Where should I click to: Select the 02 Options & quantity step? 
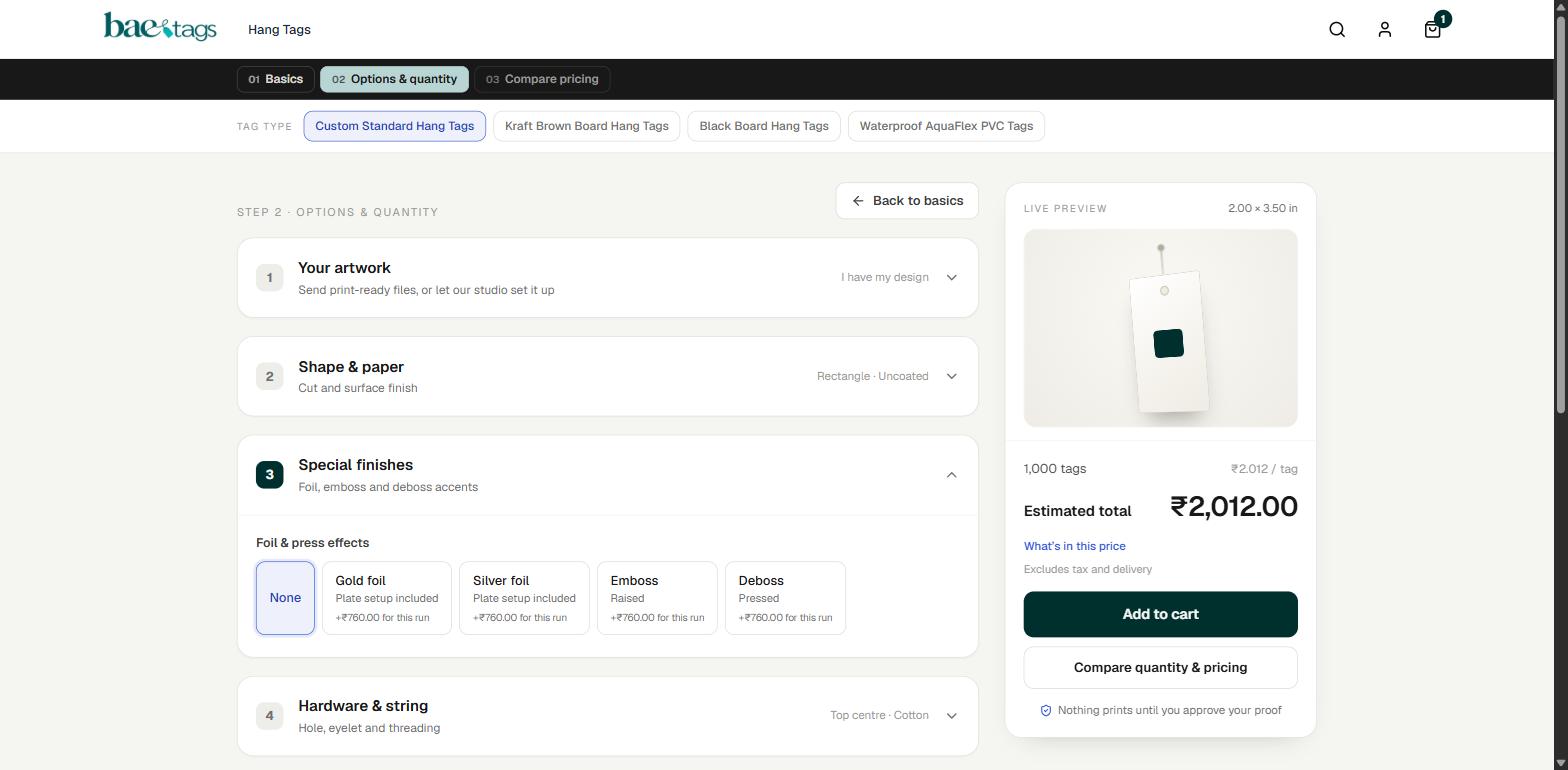tap(394, 79)
